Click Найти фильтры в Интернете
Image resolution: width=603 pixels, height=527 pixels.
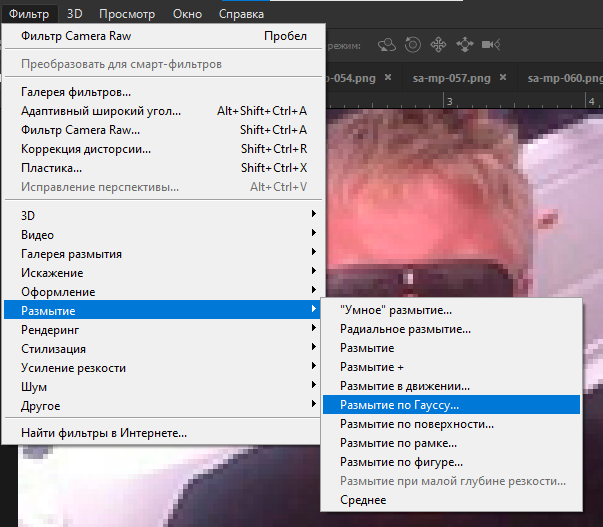(104, 433)
